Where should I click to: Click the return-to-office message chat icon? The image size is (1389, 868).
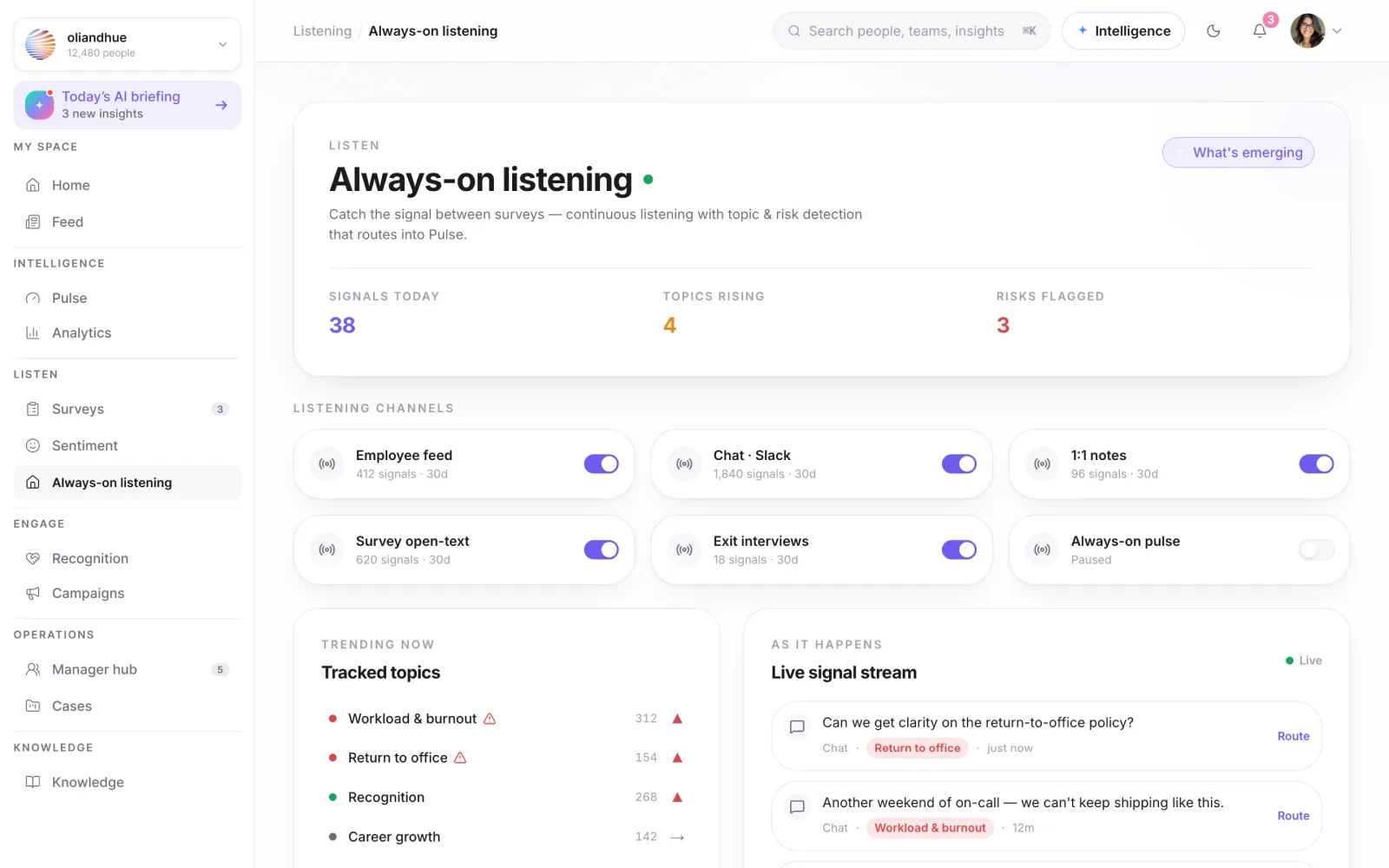coord(797,727)
